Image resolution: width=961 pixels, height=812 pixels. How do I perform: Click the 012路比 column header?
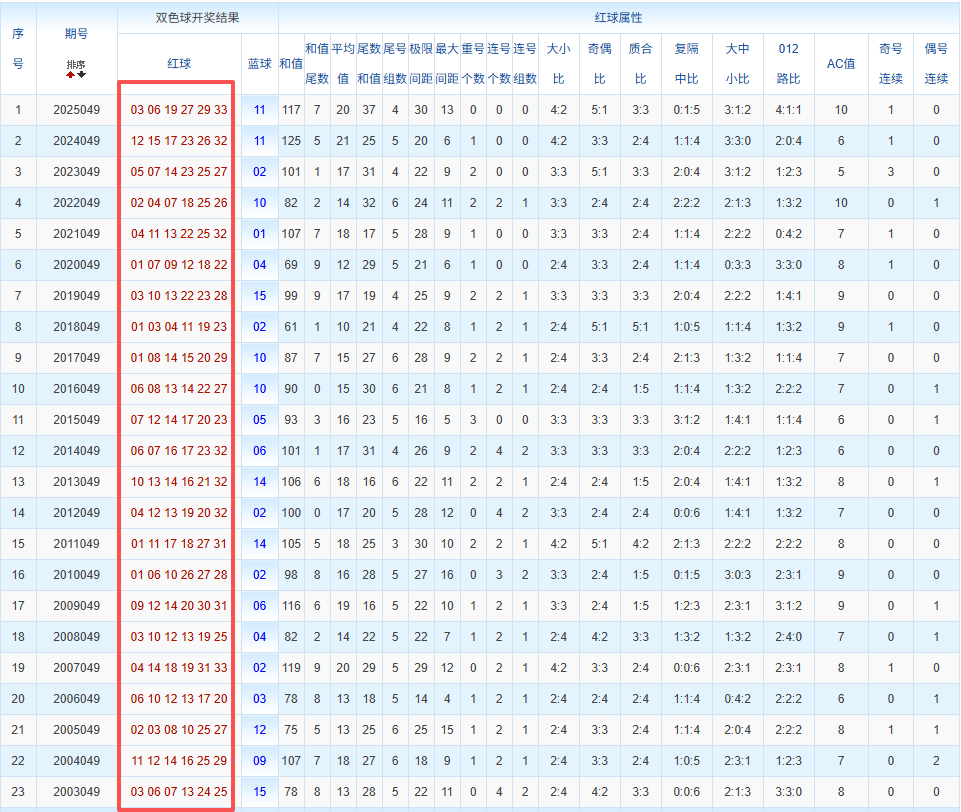(x=789, y=64)
